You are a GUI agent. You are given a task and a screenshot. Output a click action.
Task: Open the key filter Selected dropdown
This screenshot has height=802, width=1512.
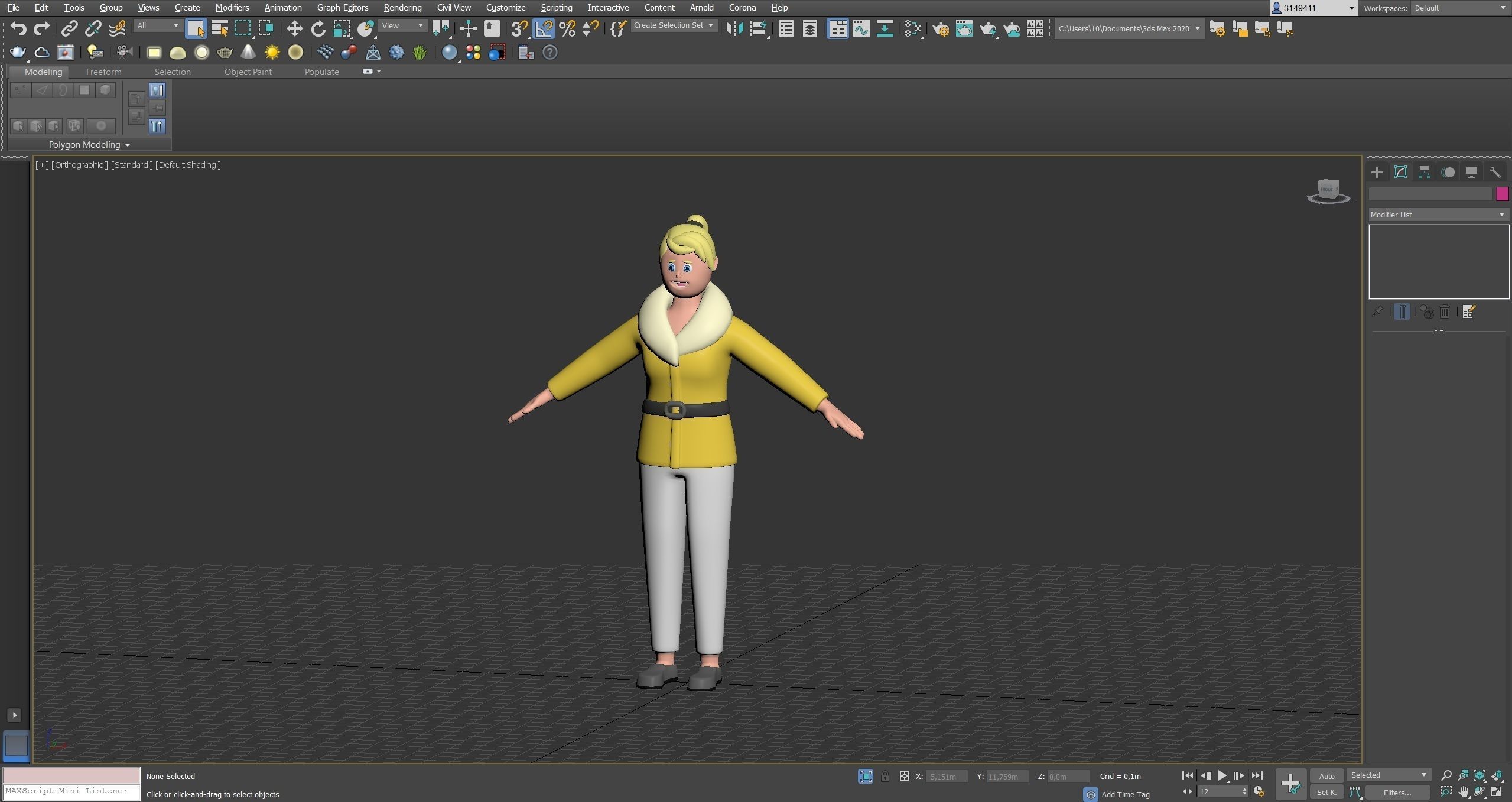(x=1389, y=775)
